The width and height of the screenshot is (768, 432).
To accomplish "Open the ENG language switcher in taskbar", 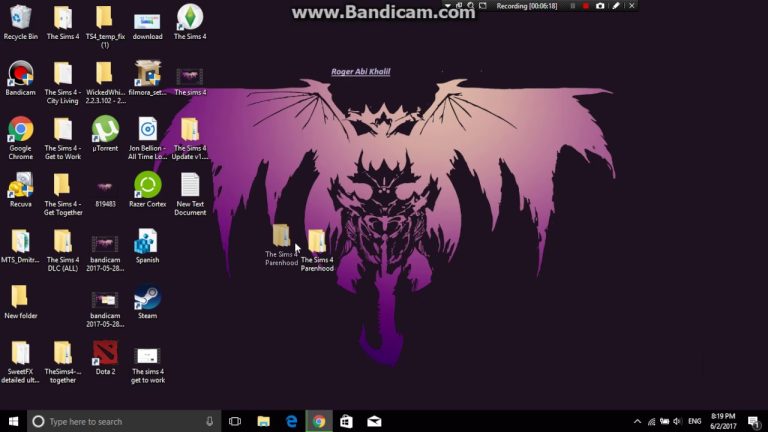I will (x=693, y=421).
